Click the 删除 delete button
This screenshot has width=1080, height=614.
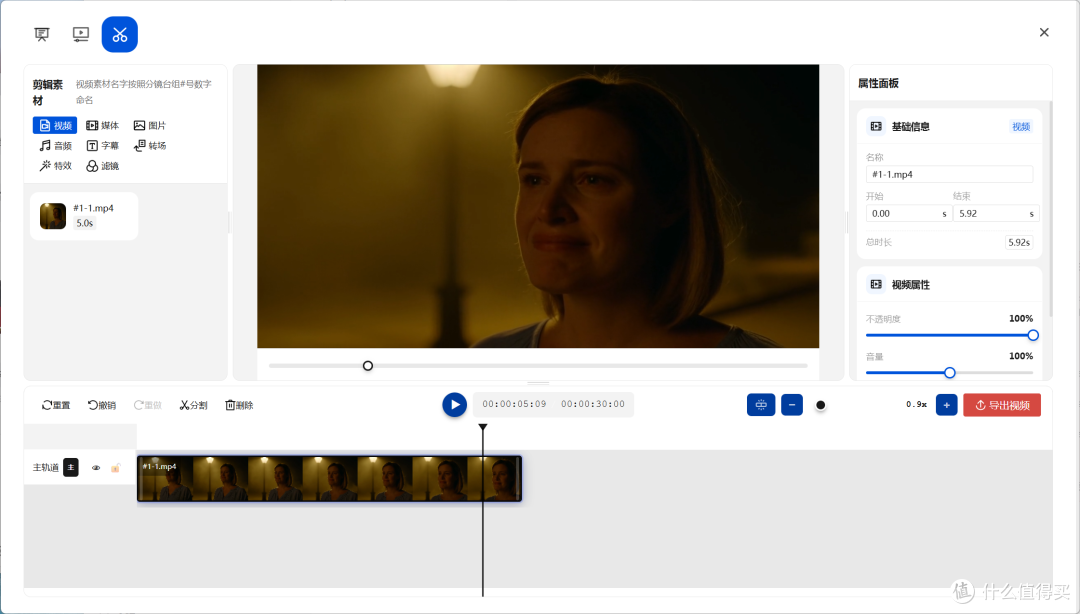point(239,405)
